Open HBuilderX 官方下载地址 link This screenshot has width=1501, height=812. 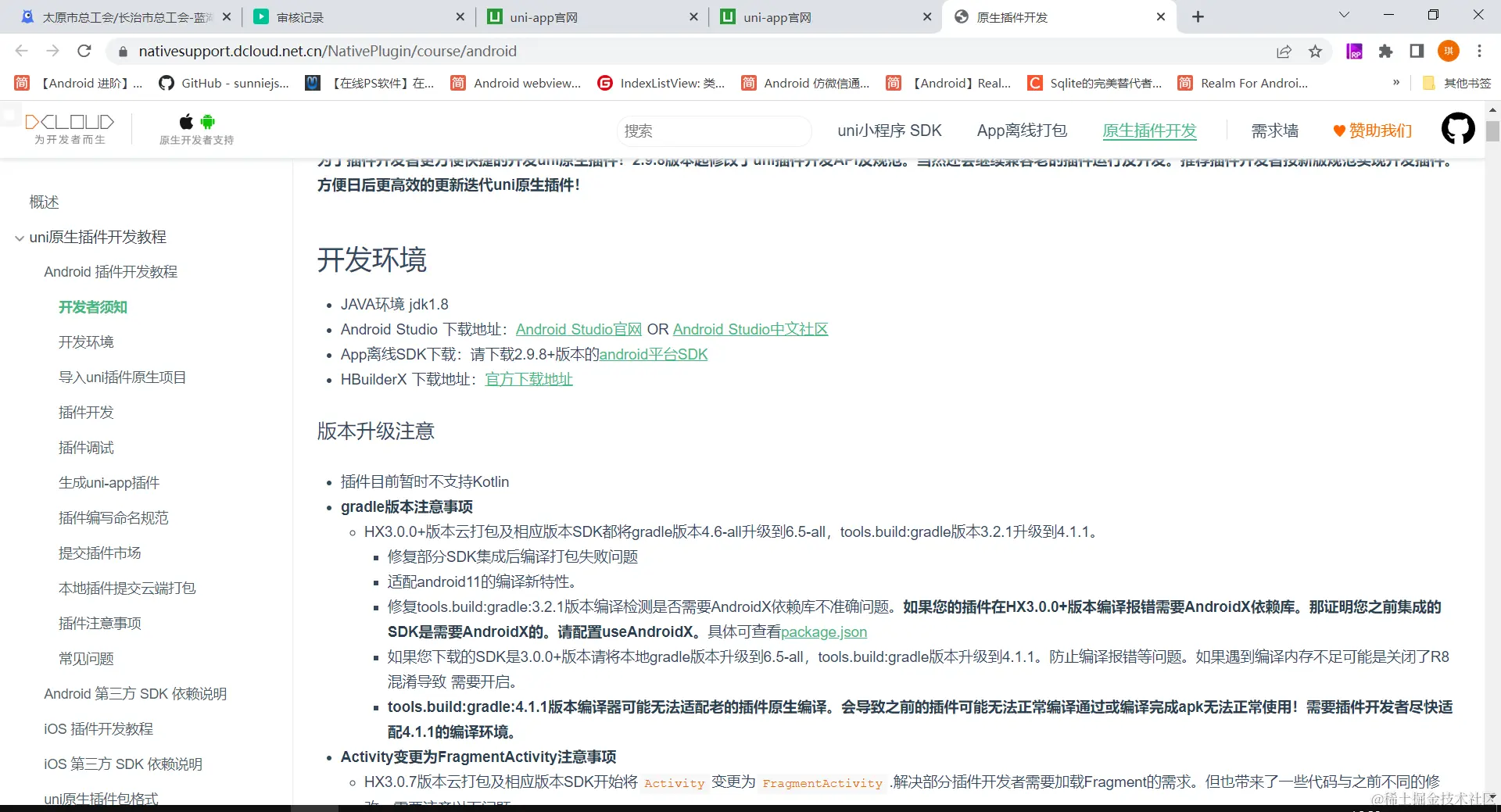tap(528, 379)
